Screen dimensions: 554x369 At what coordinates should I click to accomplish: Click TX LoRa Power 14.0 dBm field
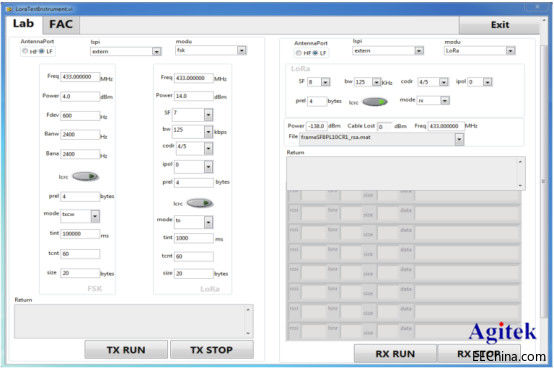194,96
